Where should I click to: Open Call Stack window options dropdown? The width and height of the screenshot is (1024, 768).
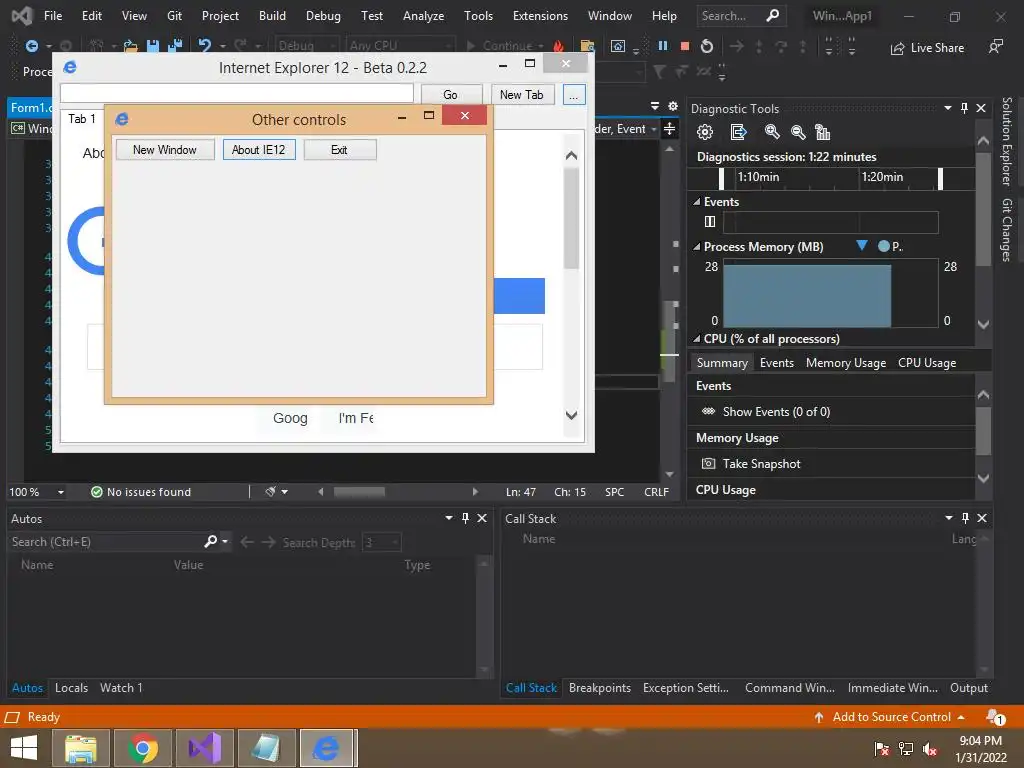coord(949,518)
